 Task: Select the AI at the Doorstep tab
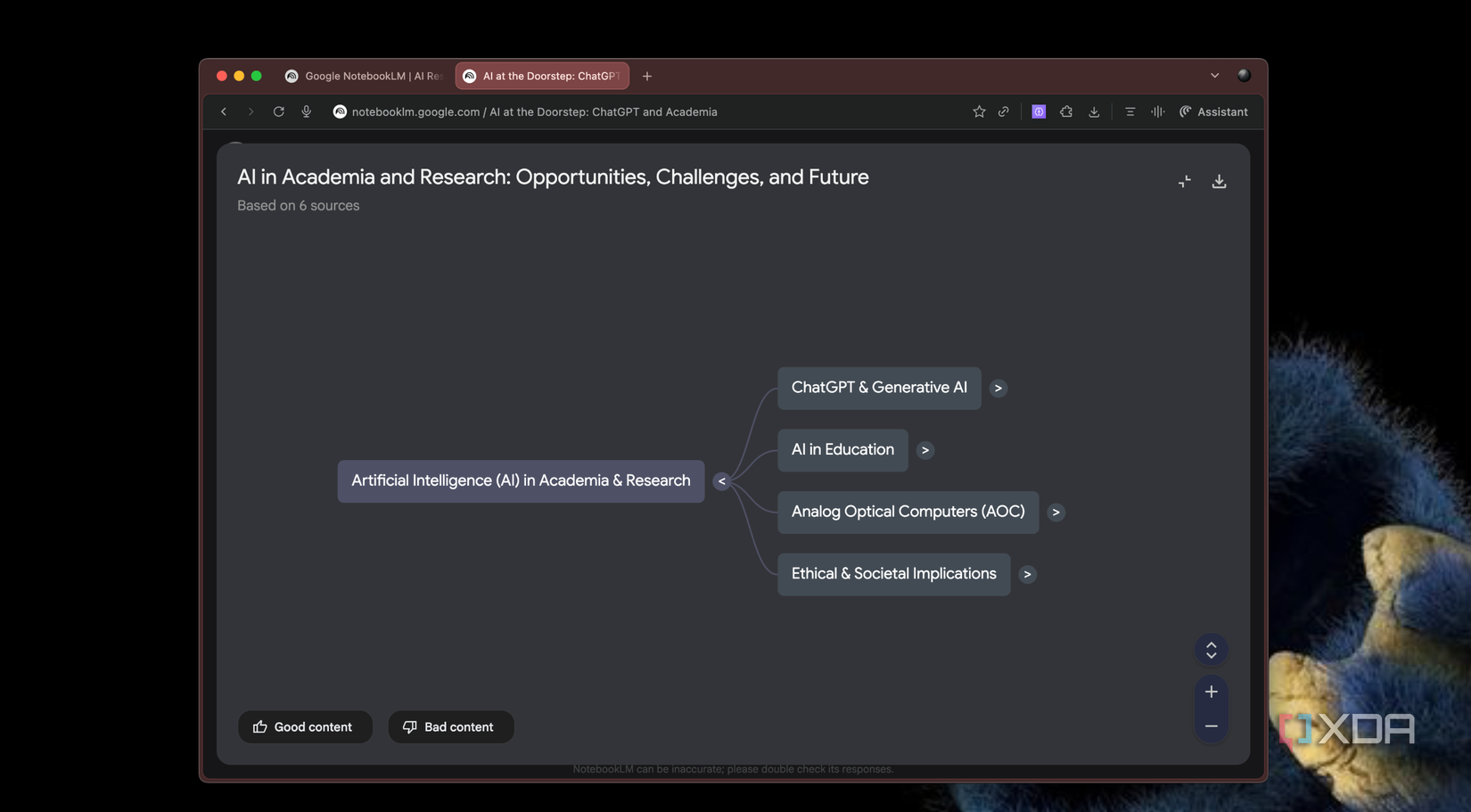542,77
